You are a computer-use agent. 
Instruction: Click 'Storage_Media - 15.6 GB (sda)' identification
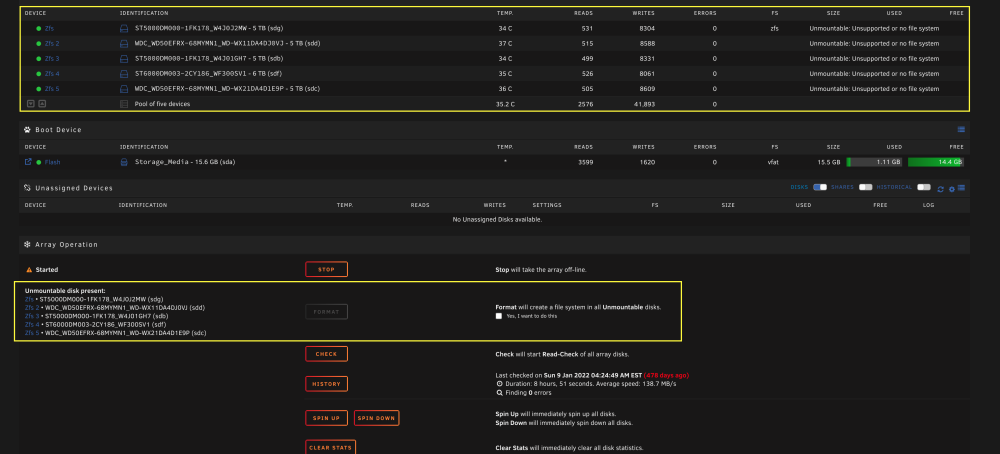pyautogui.click(x=185, y=162)
